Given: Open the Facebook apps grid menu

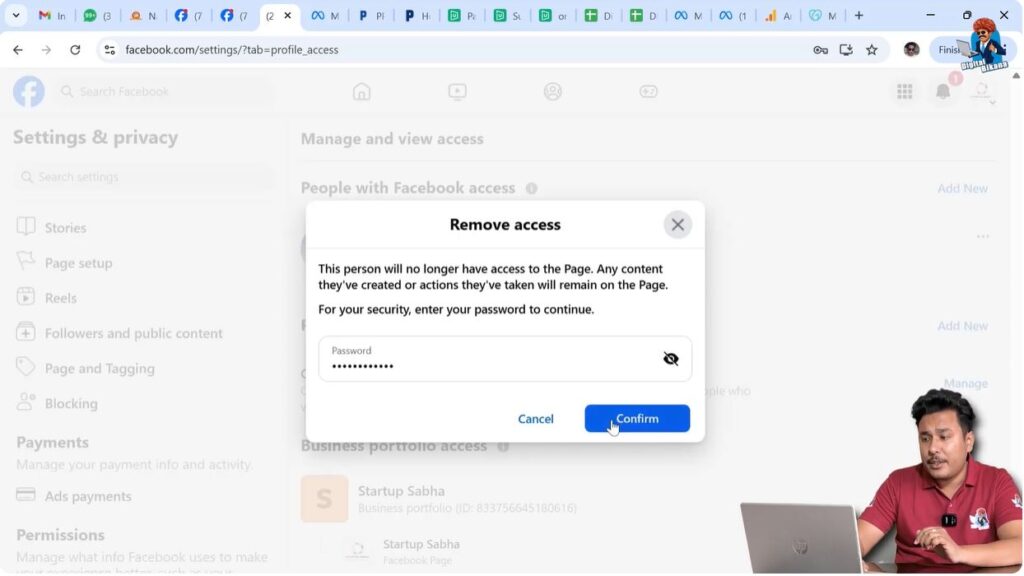Looking at the screenshot, I should (x=904, y=91).
